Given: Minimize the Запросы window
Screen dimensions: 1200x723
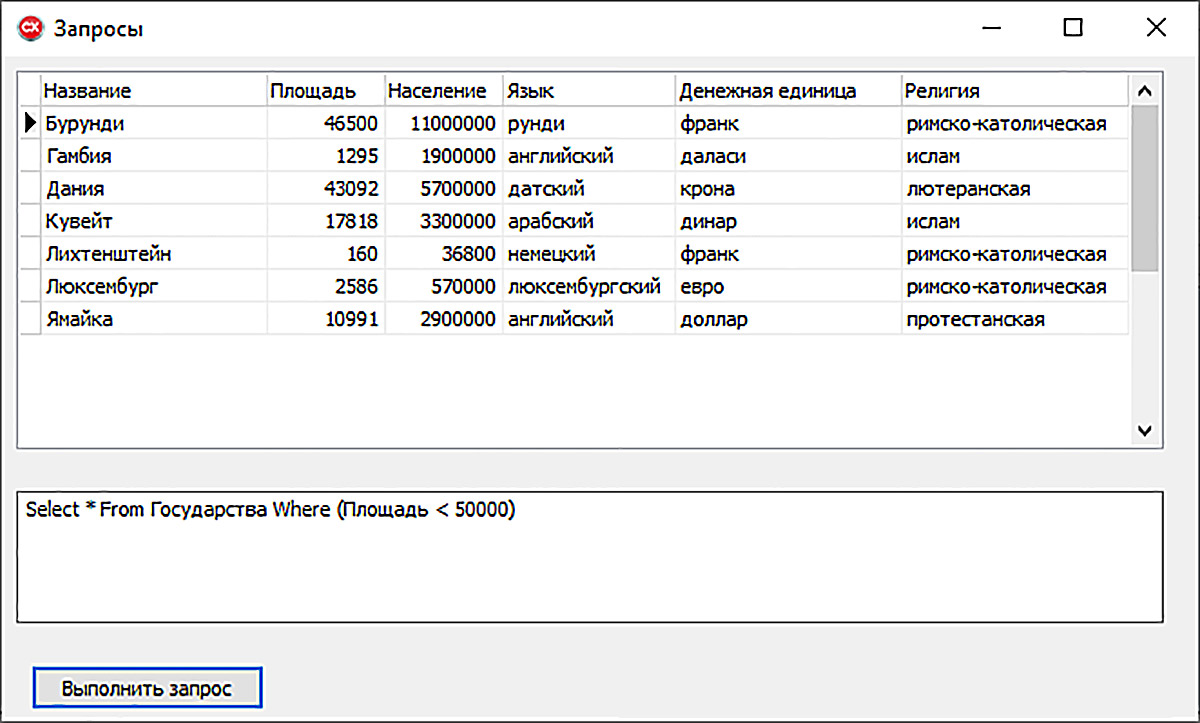Looking at the screenshot, I should click(x=991, y=28).
